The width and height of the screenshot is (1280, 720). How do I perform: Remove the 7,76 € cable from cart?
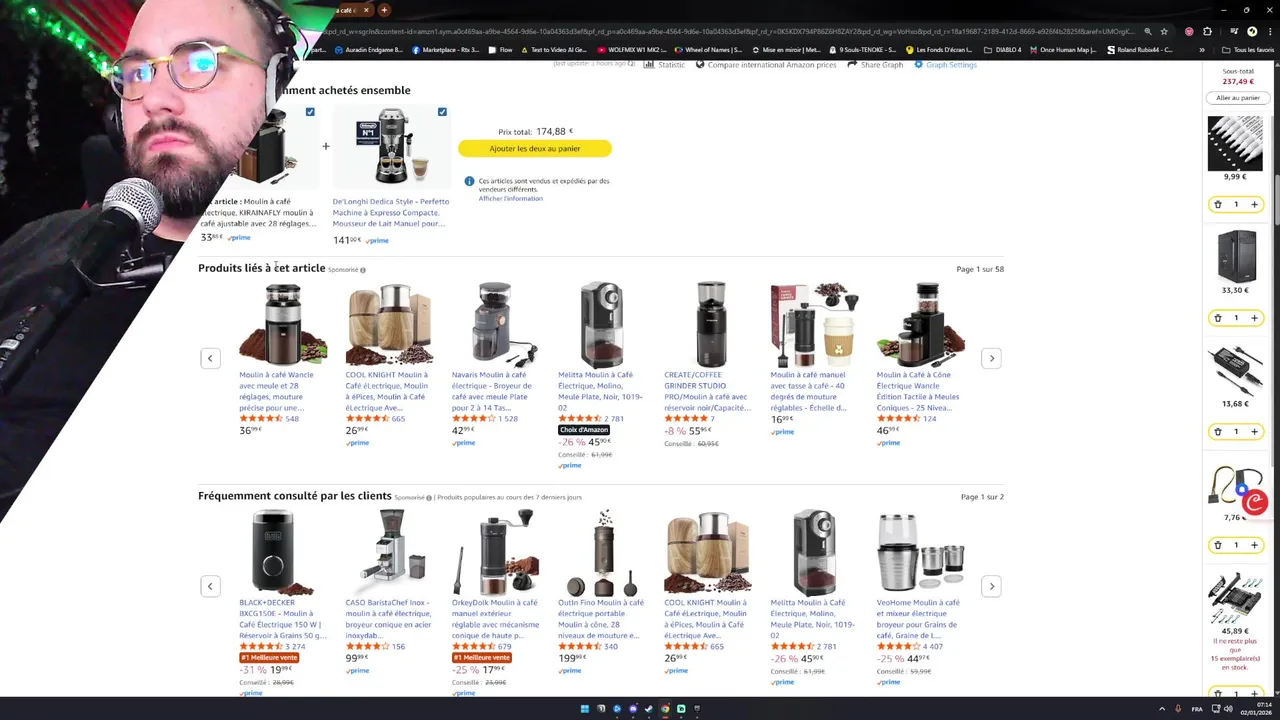(x=1217, y=545)
